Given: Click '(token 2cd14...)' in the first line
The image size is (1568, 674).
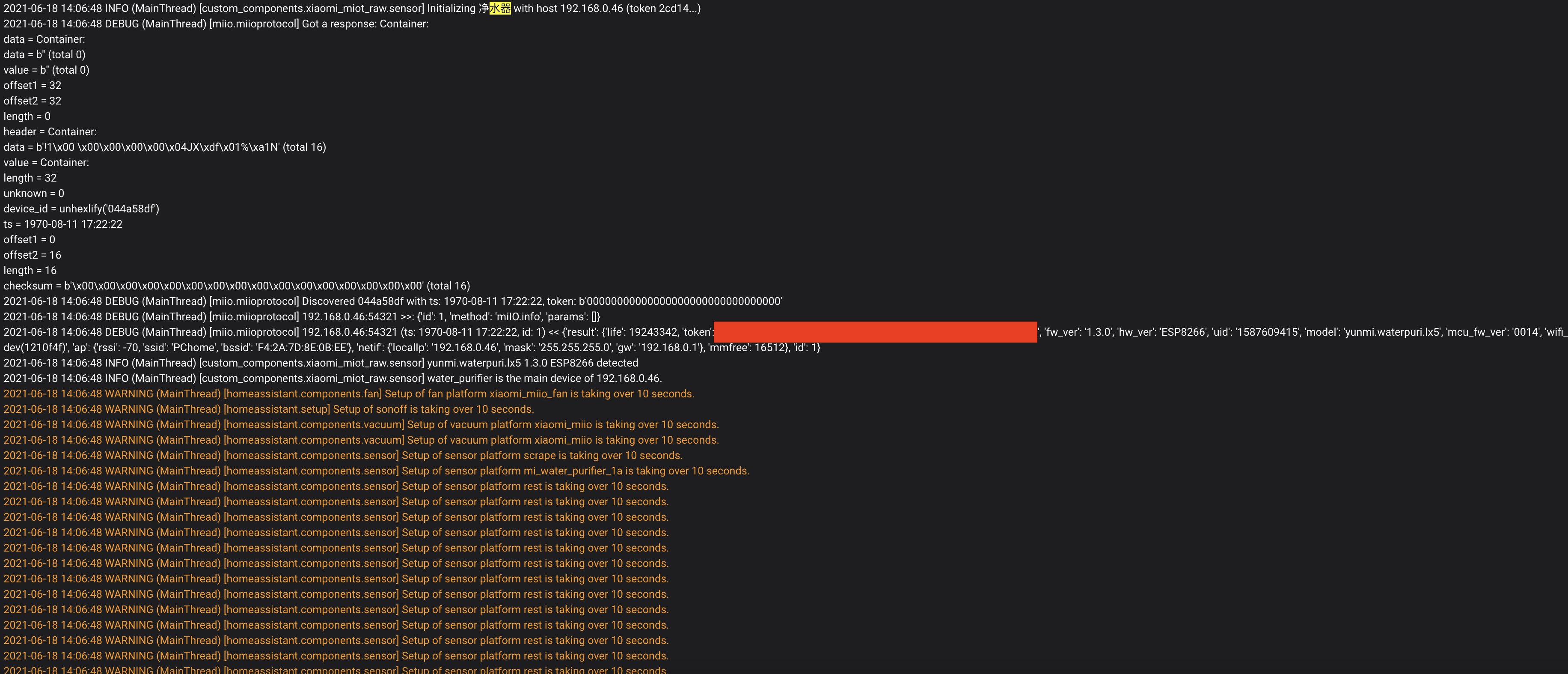Looking at the screenshot, I should coord(663,9).
